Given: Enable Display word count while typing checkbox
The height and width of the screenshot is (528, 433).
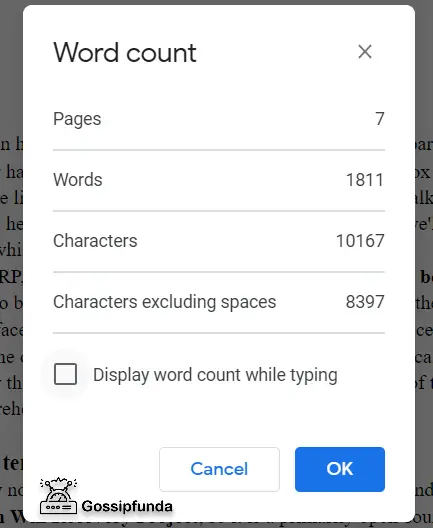Looking at the screenshot, I should pos(65,374).
